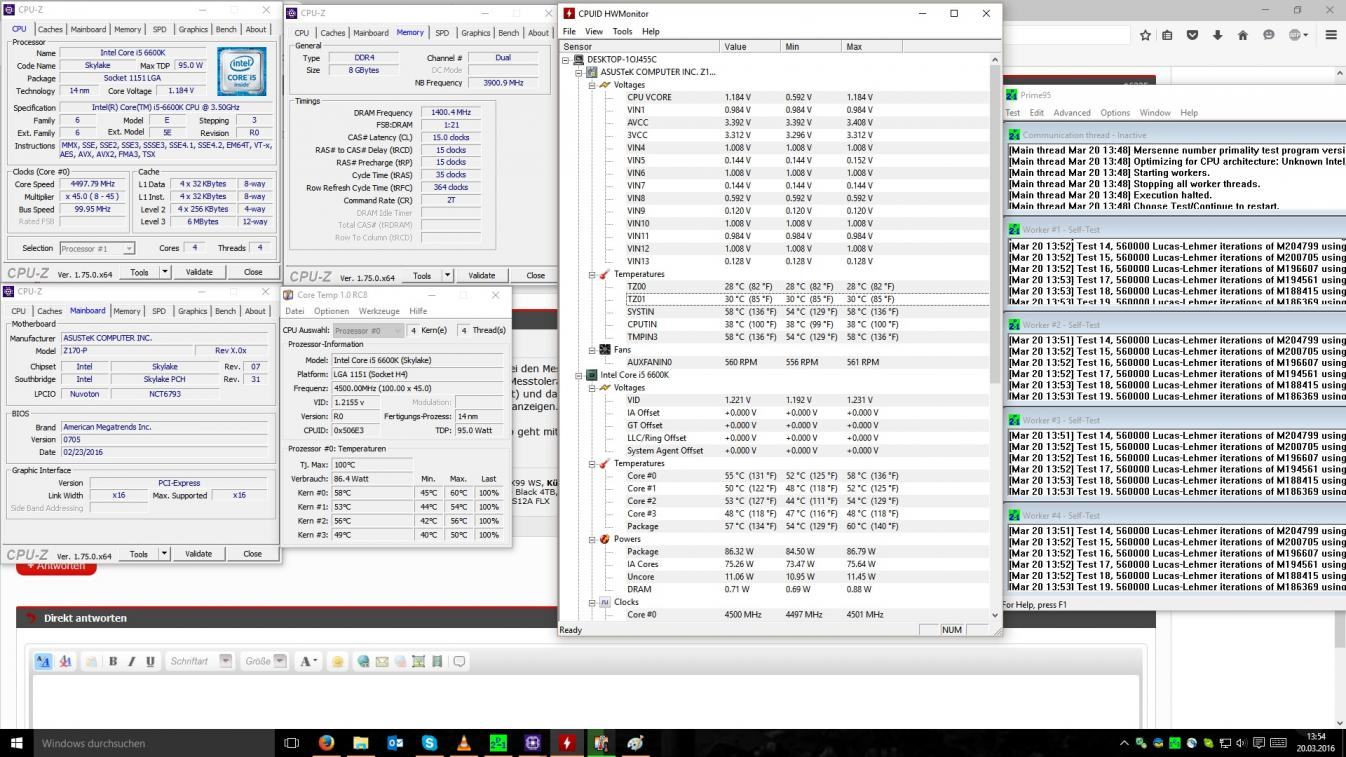The height and width of the screenshot is (757, 1346).
Task: Open Firefox downloads arrow icon
Action: coord(1217,35)
